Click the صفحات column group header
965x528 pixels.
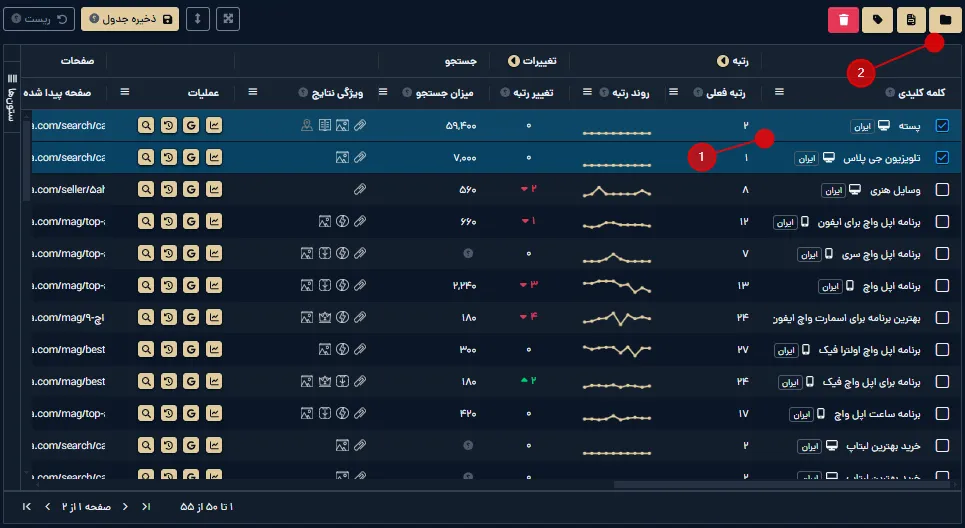coord(78,60)
